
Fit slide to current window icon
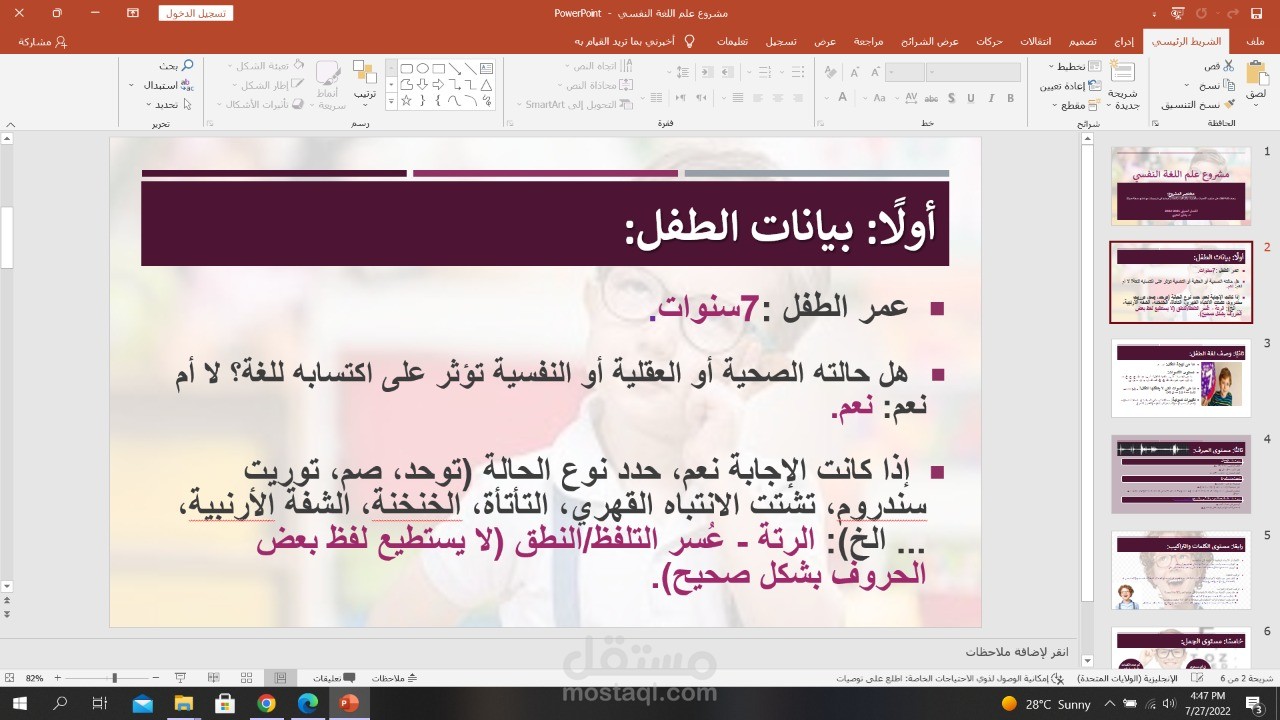coord(9,678)
